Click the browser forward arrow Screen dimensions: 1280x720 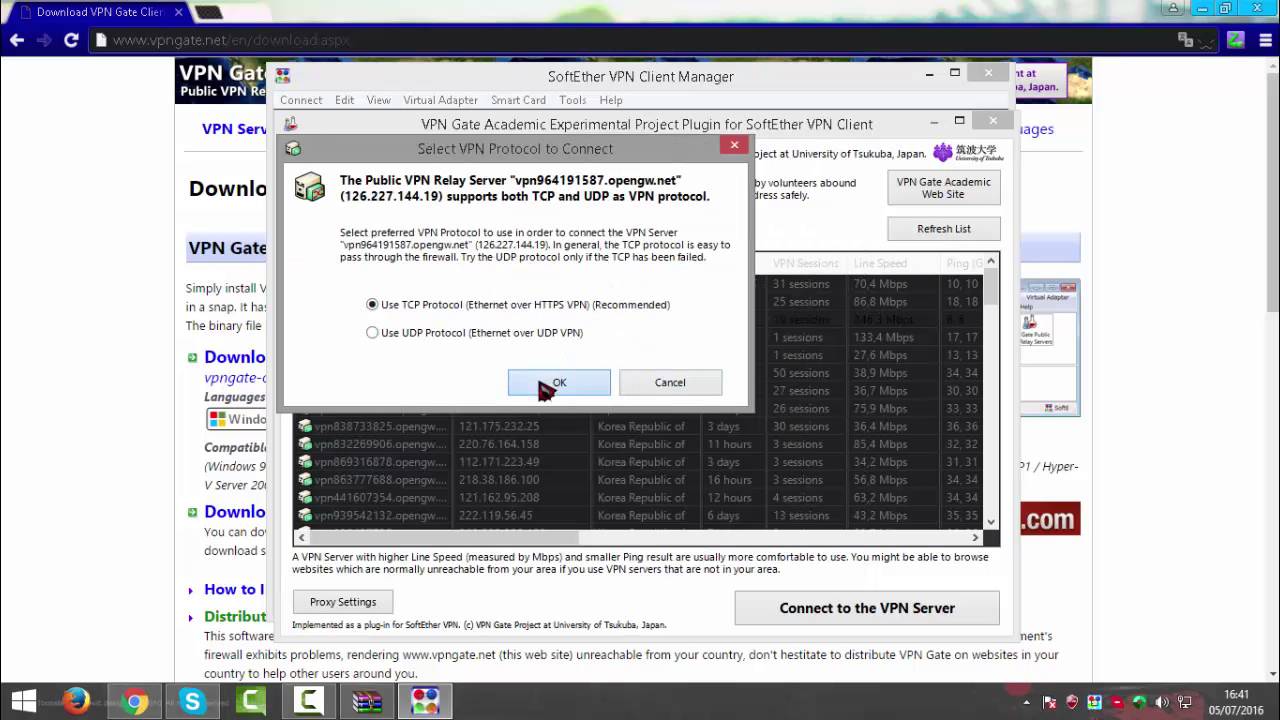[x=43, y=40]
